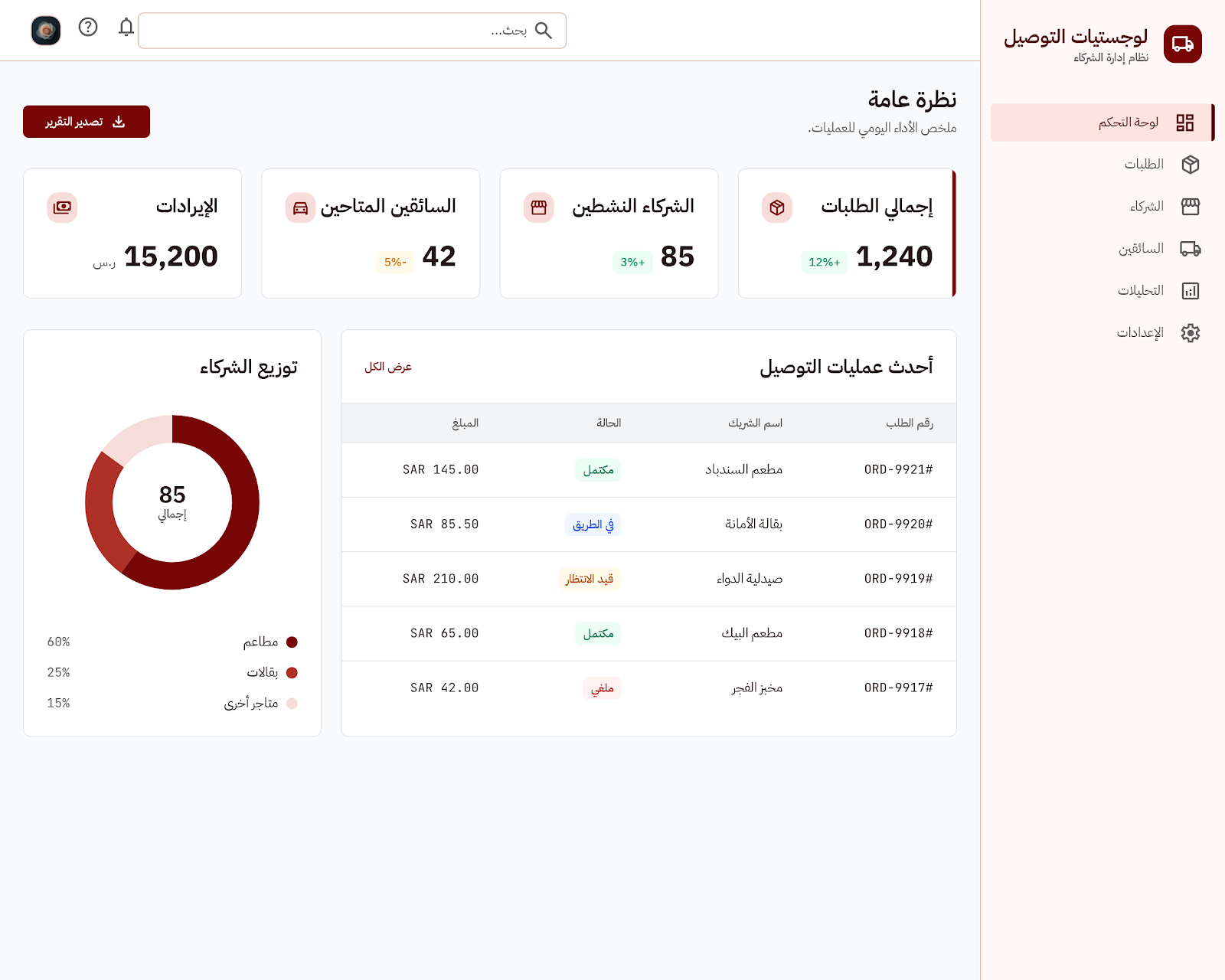Image resolution: width=1225 pixels, height=980 pixels.
Task: Click partner name مخبز الفجر
Action: pos(756,688)
